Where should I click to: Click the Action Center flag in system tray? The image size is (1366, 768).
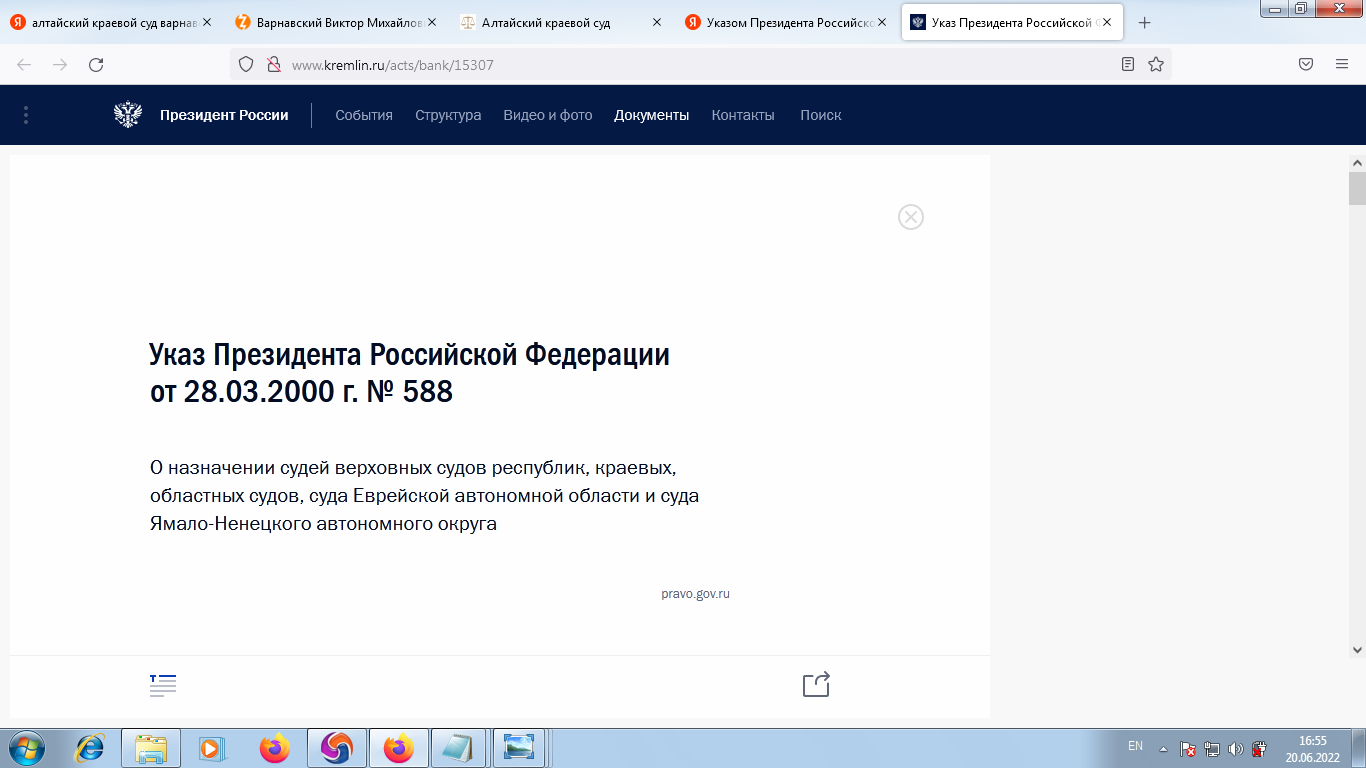tap(1188, 749)
